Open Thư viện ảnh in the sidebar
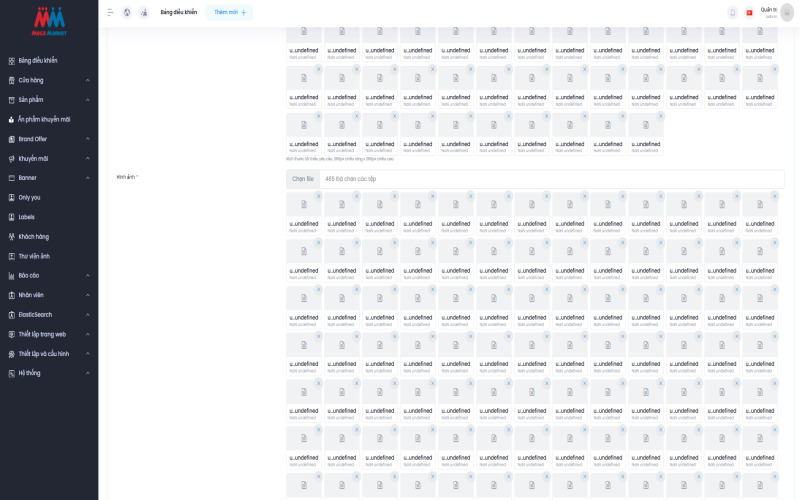The height and width of the screenshot is (500, 800). 34,256
